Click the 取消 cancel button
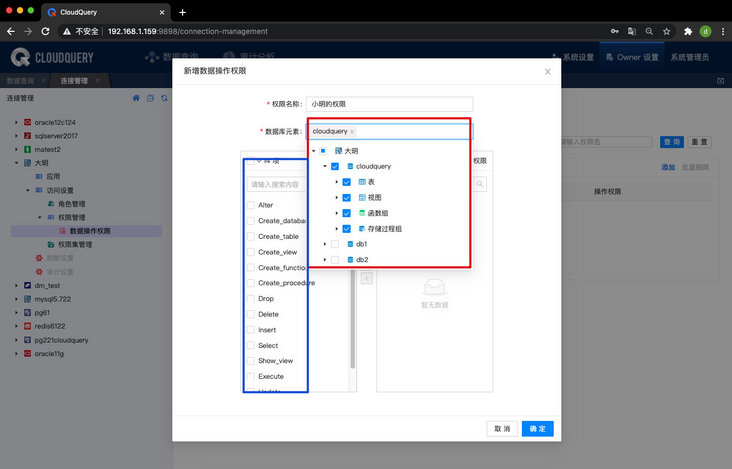The width and height of the screenshot is (732, 469). (x=502, y=428)
